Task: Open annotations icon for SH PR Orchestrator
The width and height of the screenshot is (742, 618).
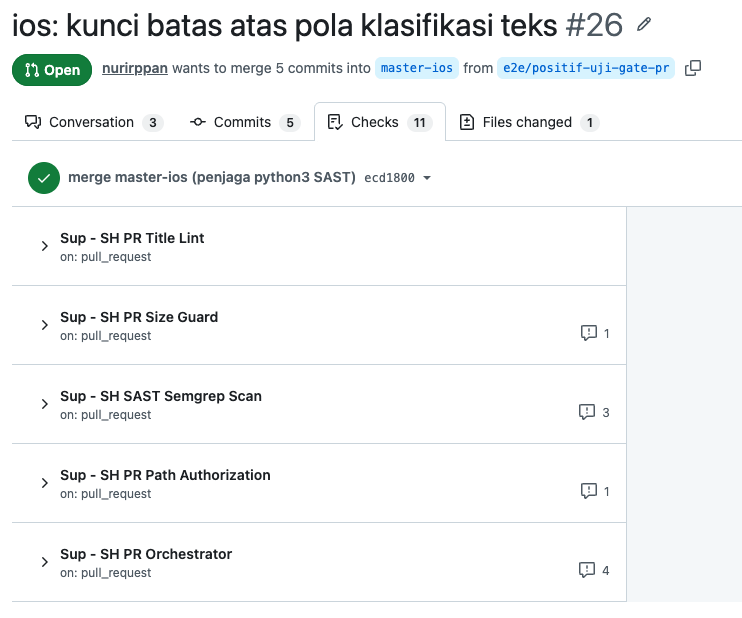Action: point(587,570)
